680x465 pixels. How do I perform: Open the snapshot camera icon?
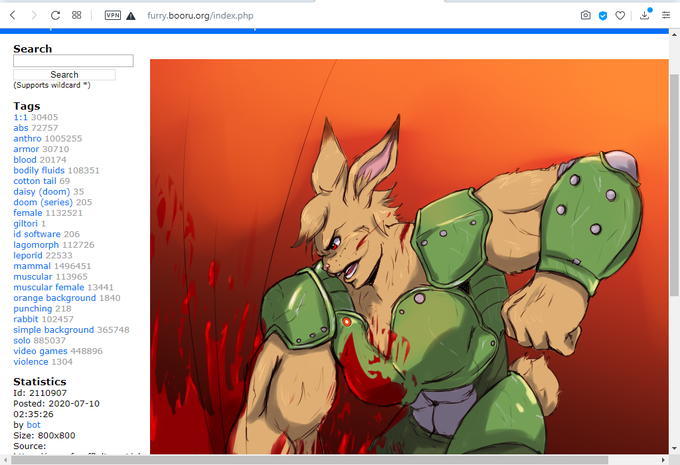(x=585, y=16)
